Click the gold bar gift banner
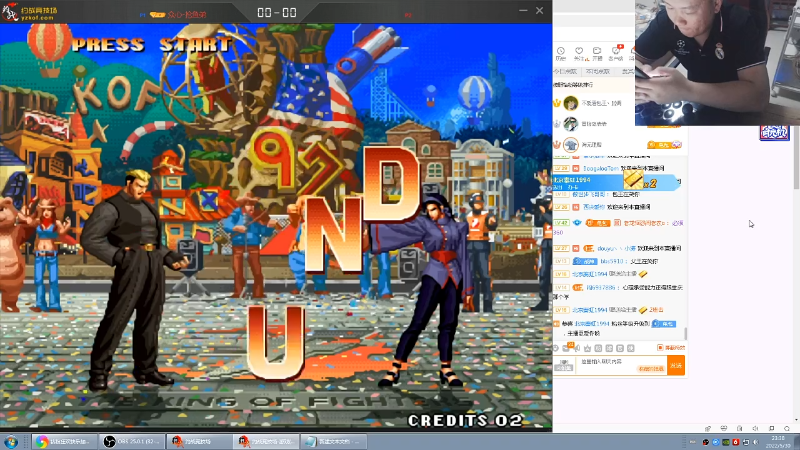800x450 pixels. tap(617, 181)
